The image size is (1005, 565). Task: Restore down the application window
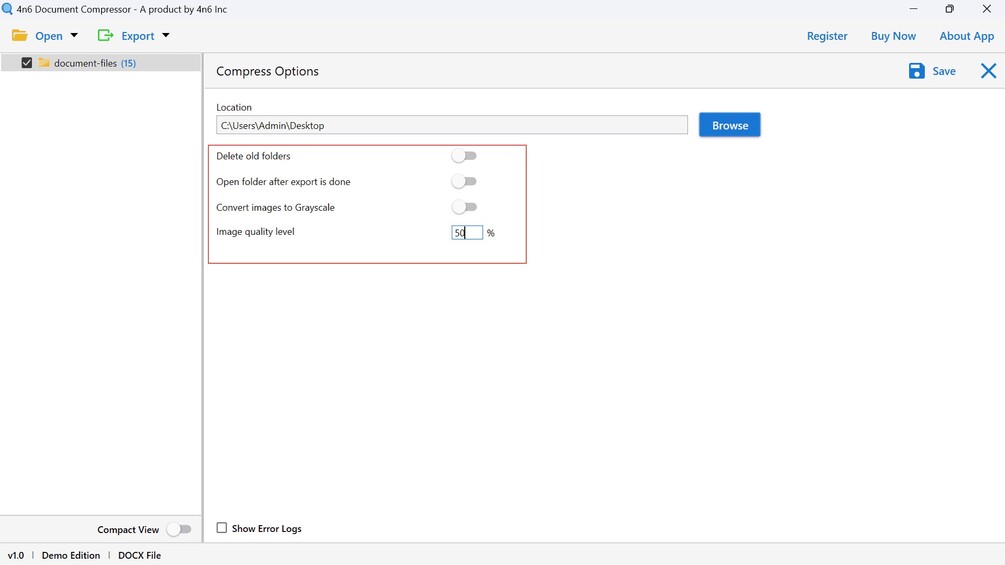point(949,9)
